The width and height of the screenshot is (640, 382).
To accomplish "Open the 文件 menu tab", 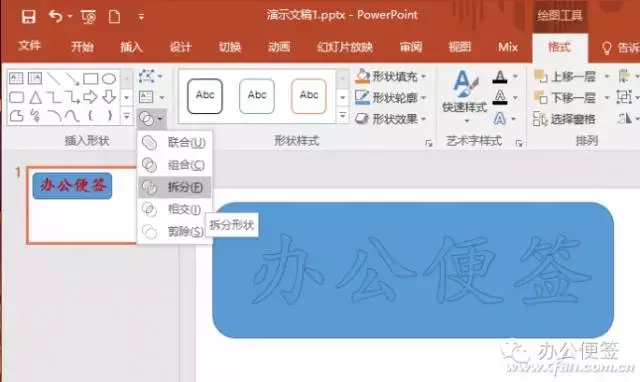I will tap(29, 46).
